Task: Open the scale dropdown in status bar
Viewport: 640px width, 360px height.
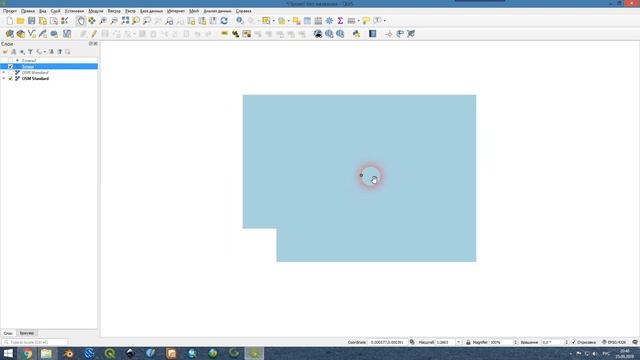Action: pos(458,342)
